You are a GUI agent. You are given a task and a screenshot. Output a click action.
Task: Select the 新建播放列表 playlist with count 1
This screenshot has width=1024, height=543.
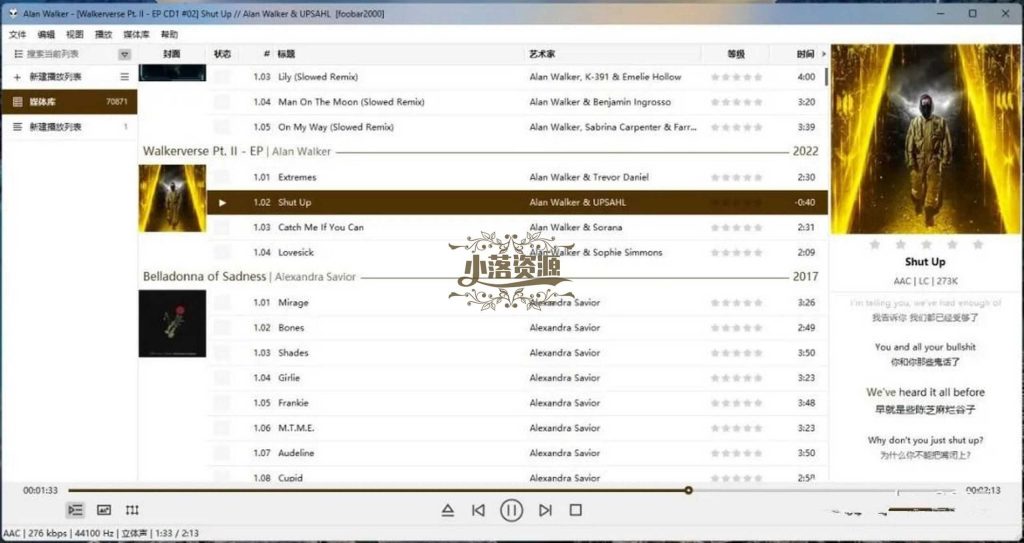pos(69,127)
